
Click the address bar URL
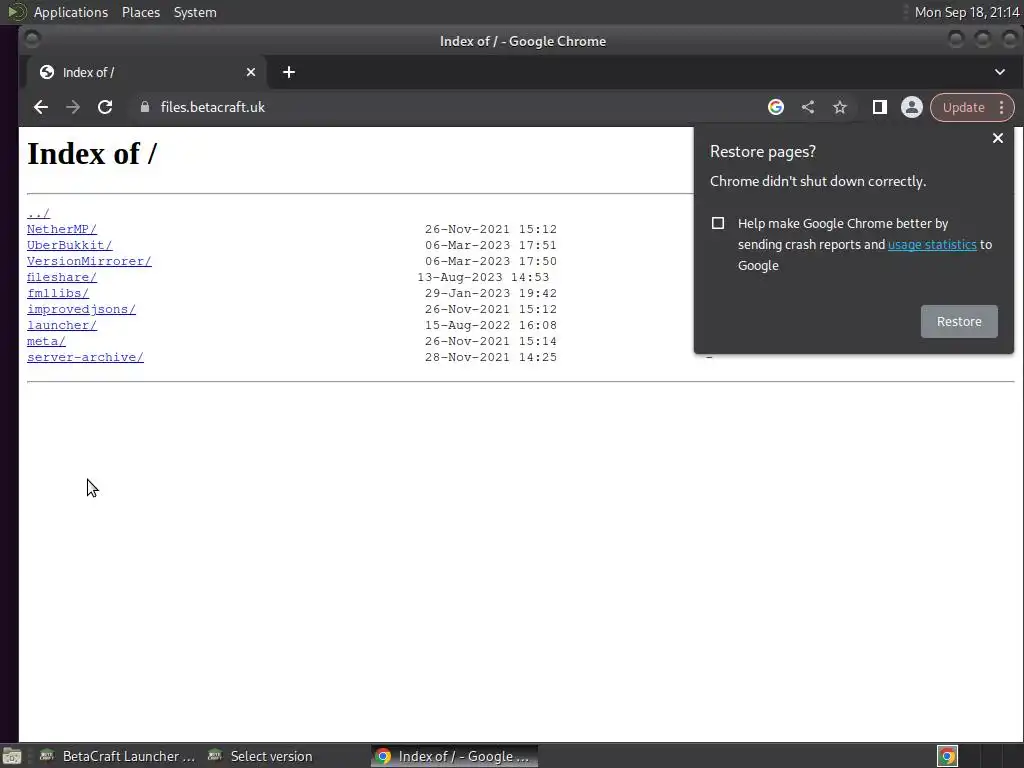click(213, 107)
